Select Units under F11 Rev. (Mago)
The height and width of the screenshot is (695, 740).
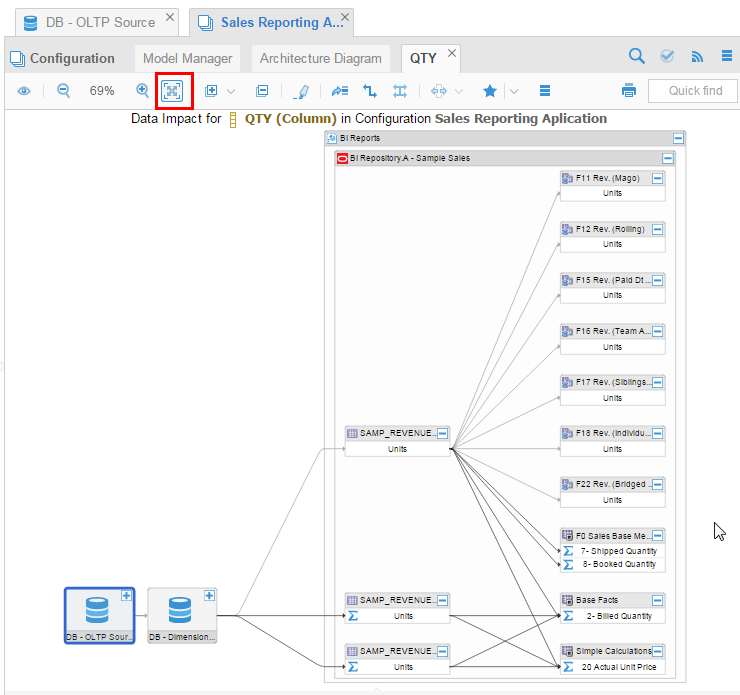612,193
